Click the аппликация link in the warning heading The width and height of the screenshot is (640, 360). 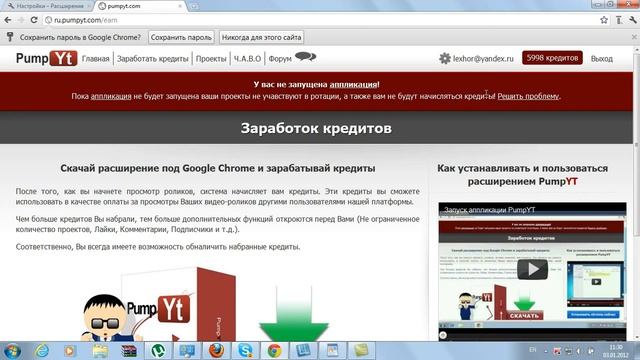(353, 84)
